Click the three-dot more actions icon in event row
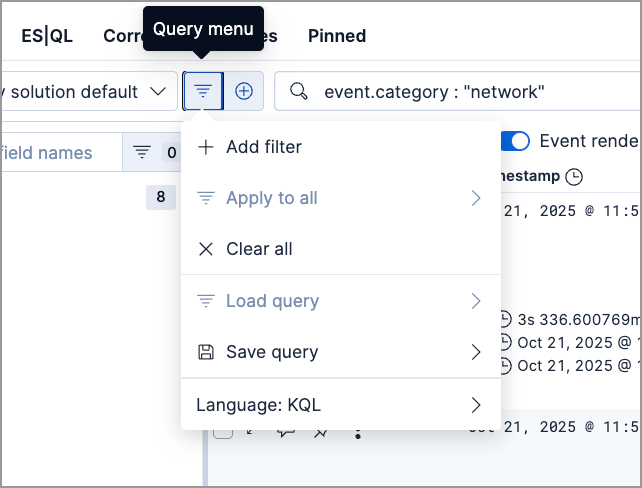This screenshot has width=642, height=488. tap(357, 432)
